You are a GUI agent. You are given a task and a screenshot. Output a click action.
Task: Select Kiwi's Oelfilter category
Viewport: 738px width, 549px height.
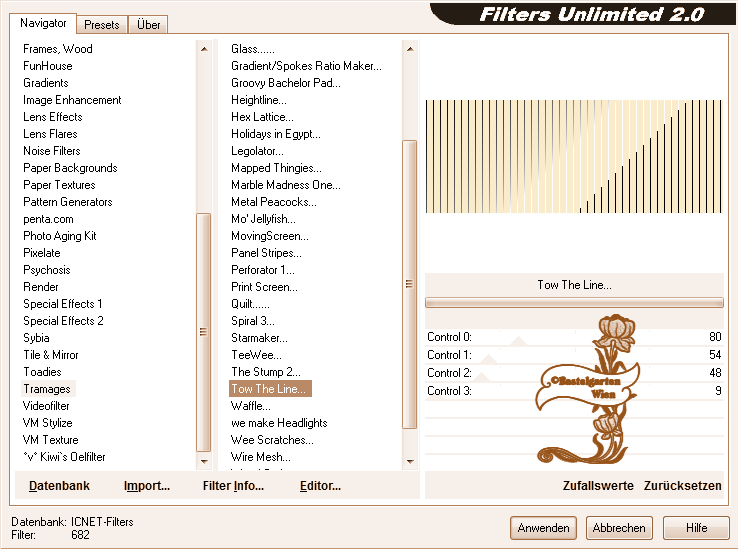pos(64,457)
